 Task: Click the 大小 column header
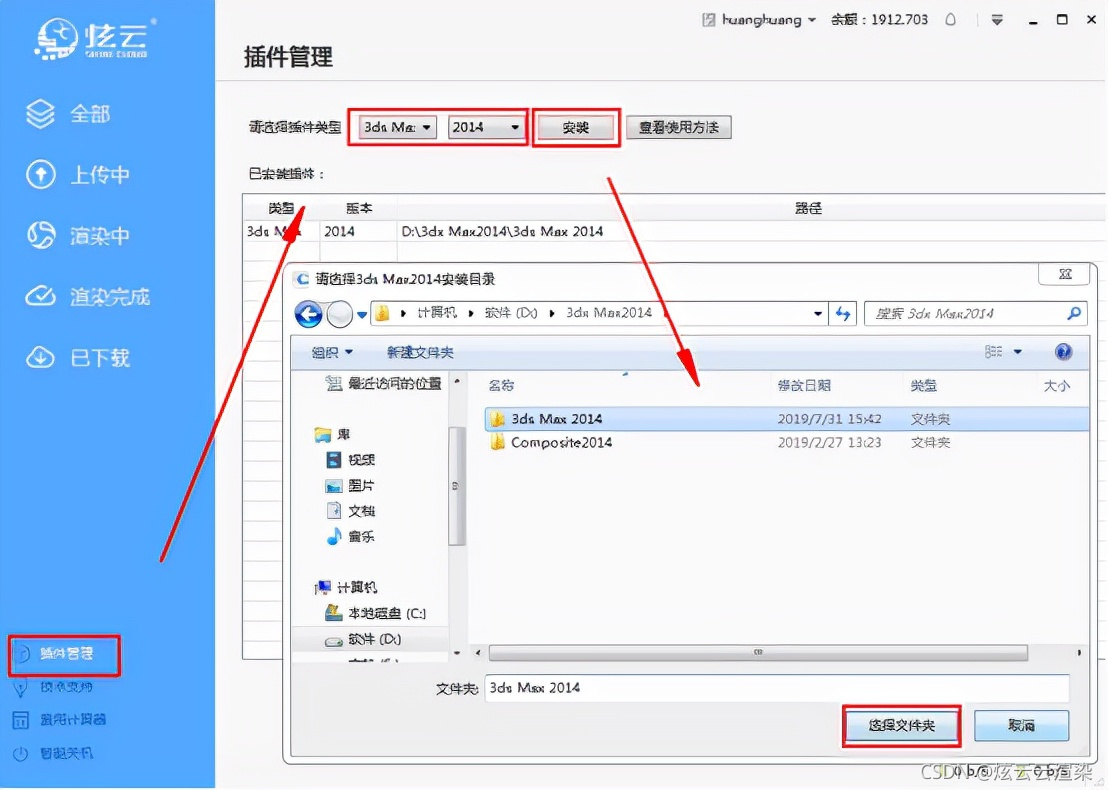point(1056,386)
